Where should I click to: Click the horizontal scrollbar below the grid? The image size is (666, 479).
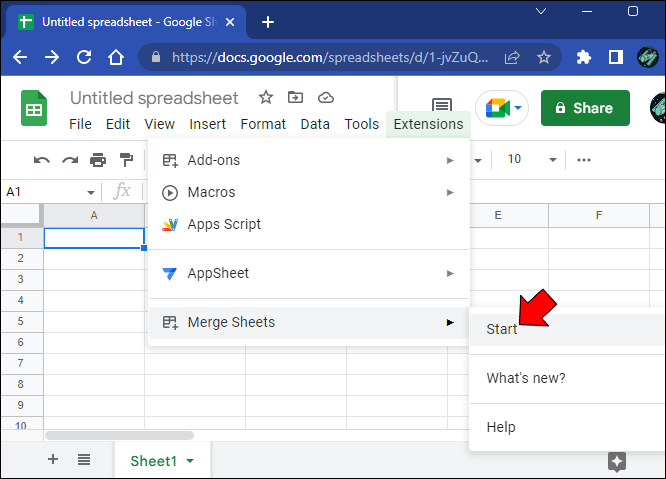point(119,435)
